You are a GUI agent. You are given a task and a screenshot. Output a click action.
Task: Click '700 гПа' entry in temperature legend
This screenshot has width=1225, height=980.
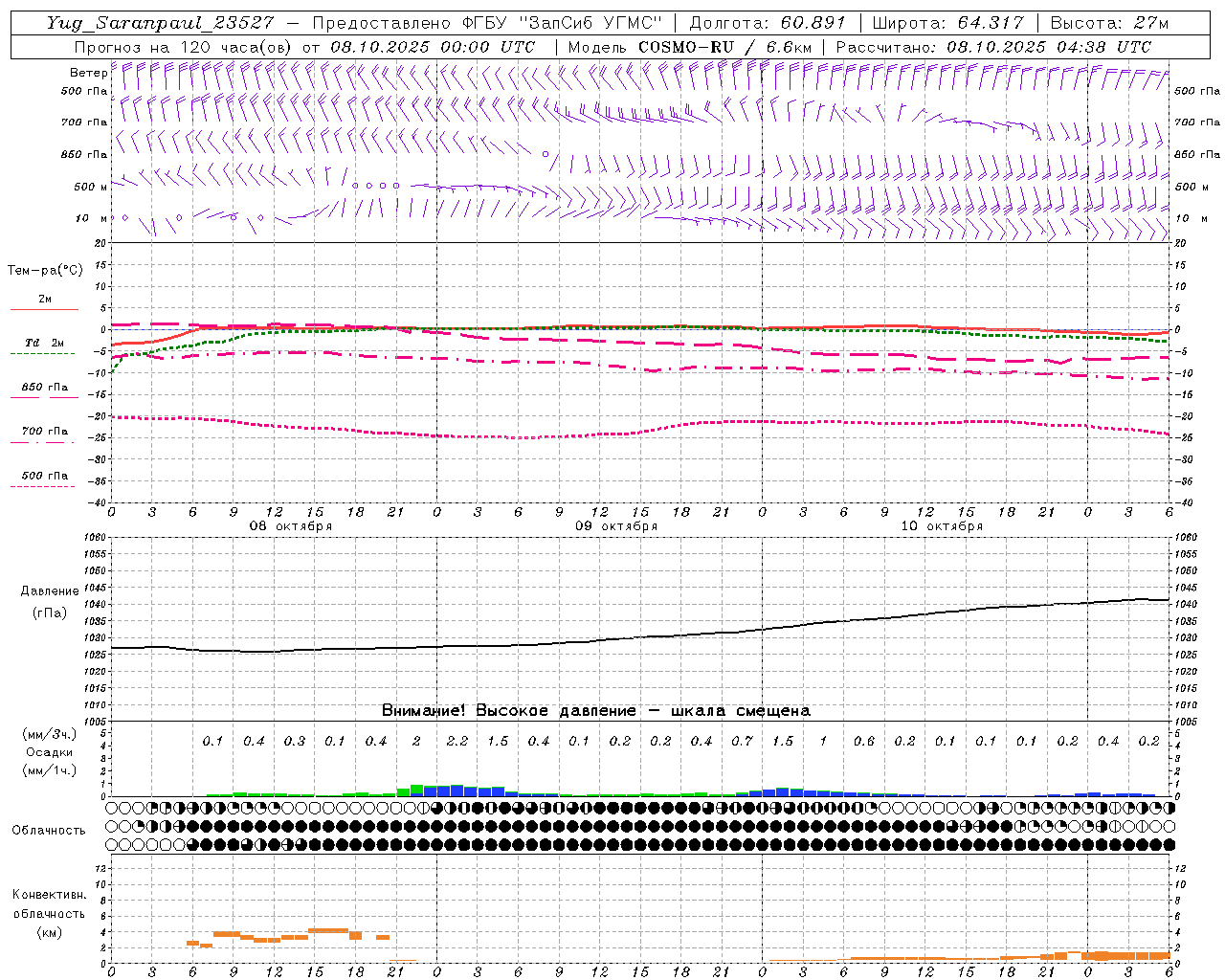click(x=45, y=431)
